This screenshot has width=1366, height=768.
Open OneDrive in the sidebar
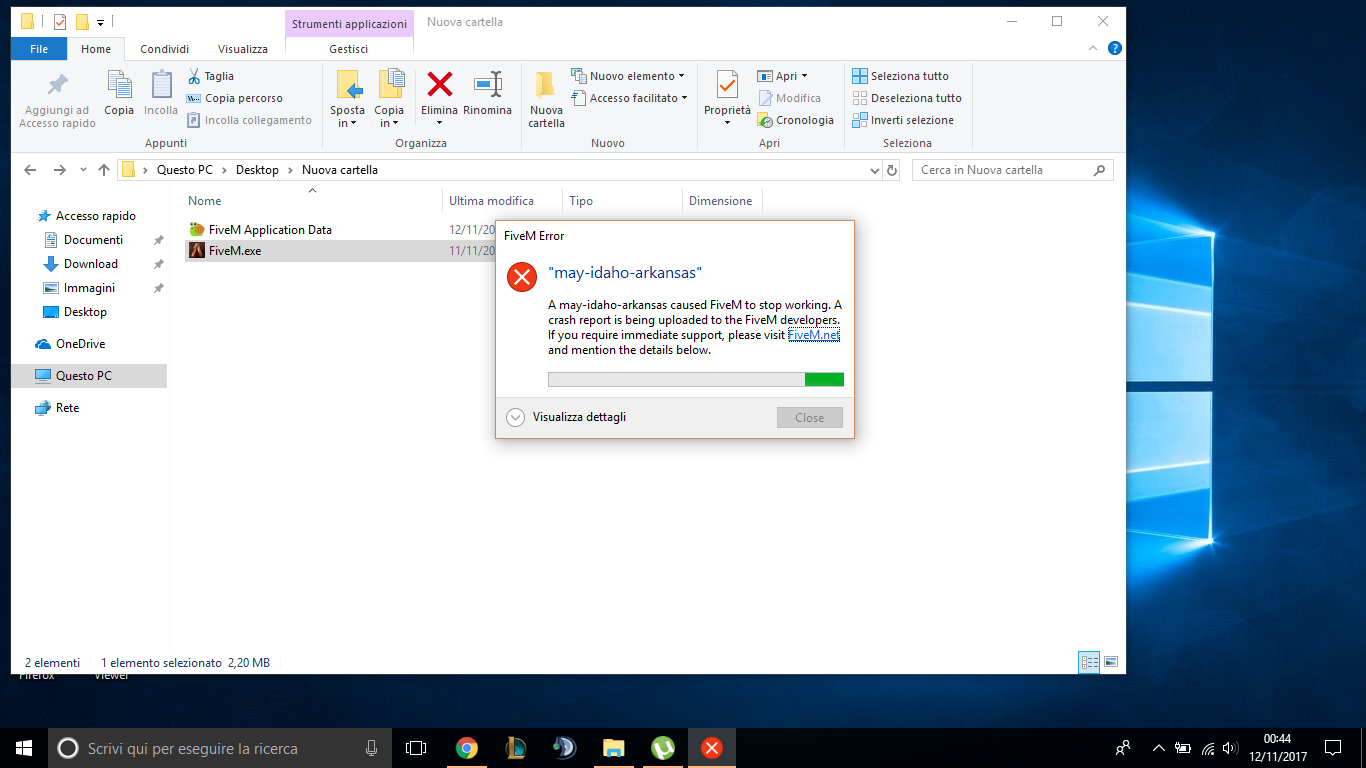click(x=80, y=344)
